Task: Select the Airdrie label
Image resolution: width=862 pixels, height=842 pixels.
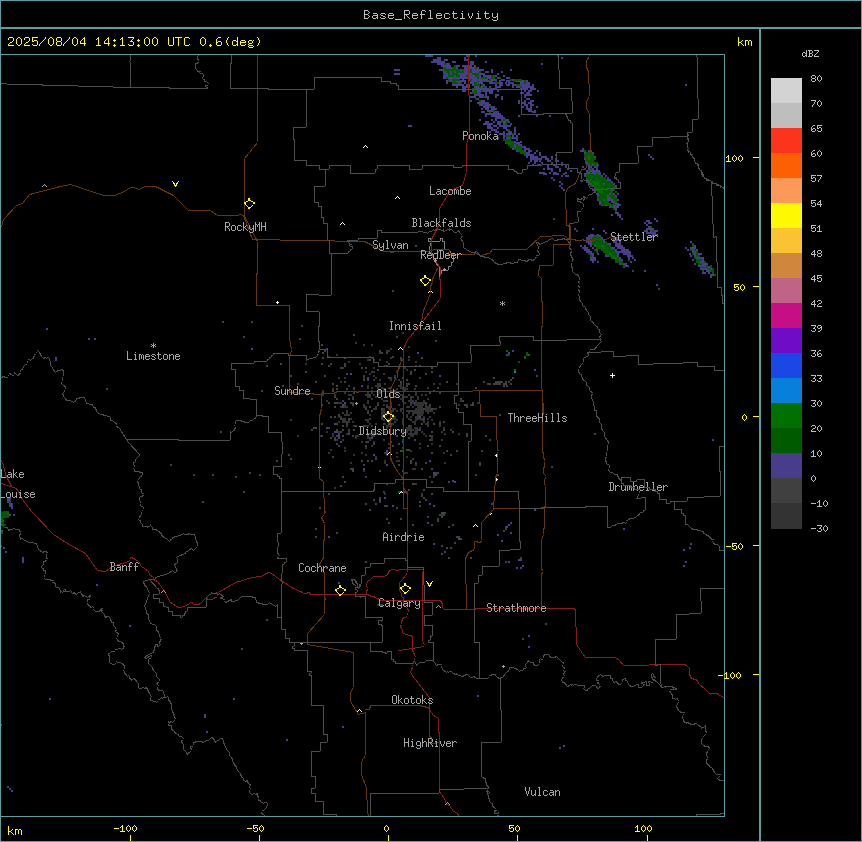Action: 403,537
